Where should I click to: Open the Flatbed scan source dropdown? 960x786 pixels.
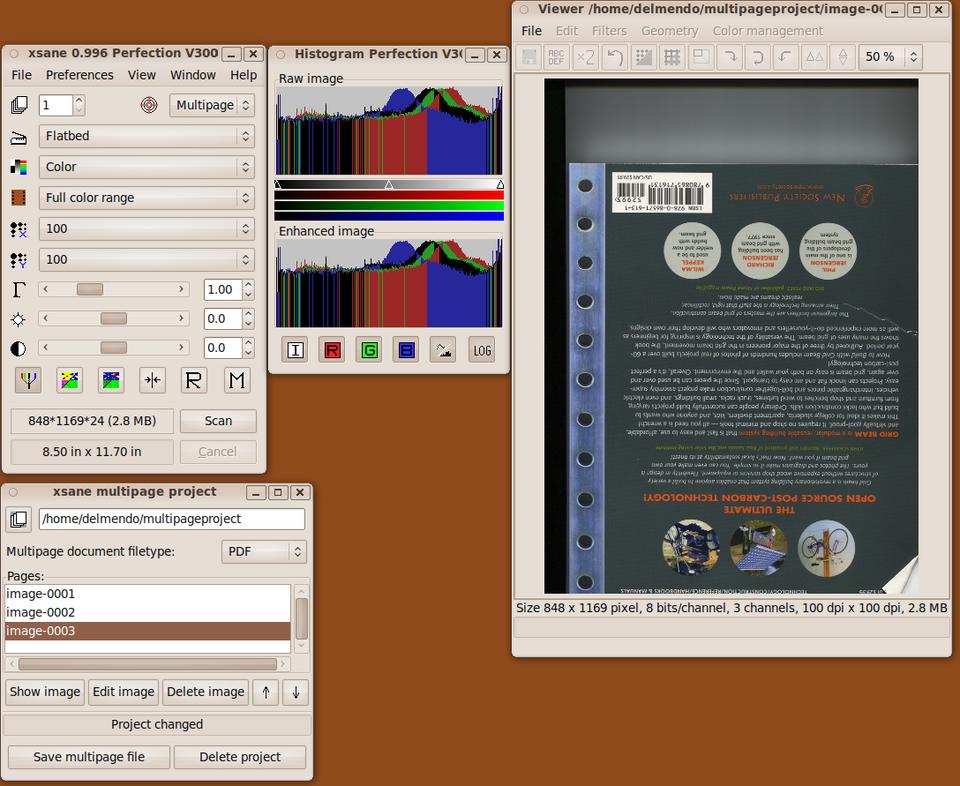tap(146, 136)
